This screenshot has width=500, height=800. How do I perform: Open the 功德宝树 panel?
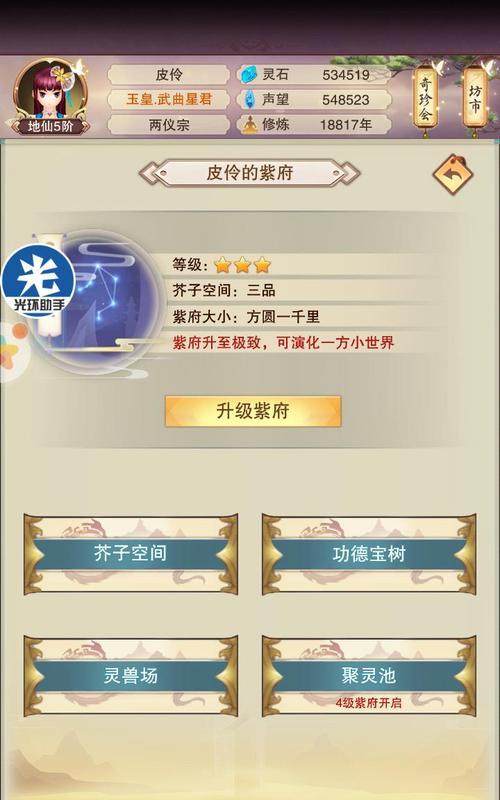click(x=369, y=554)
